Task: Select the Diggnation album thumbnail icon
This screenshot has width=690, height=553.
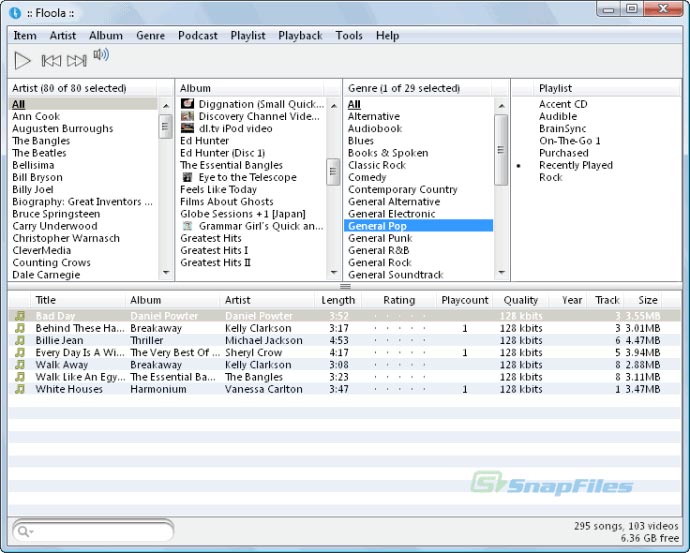Action: (x=187, y=104)
